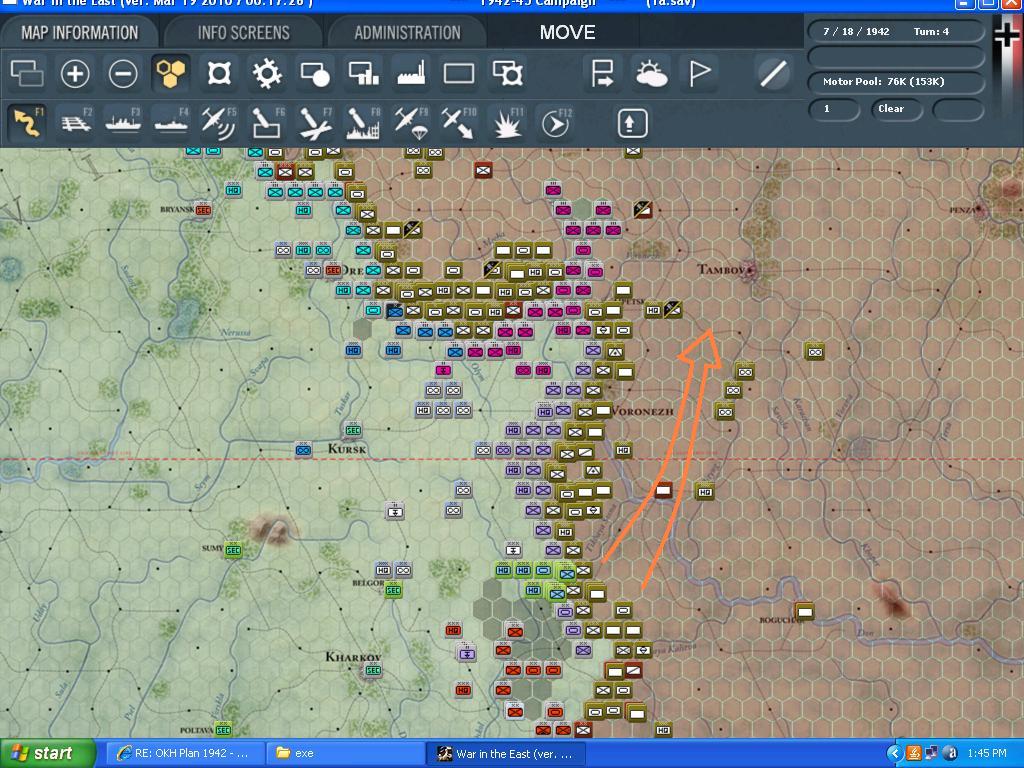
Task: Open the Map Information tab
Action: [x=80, y=33]
